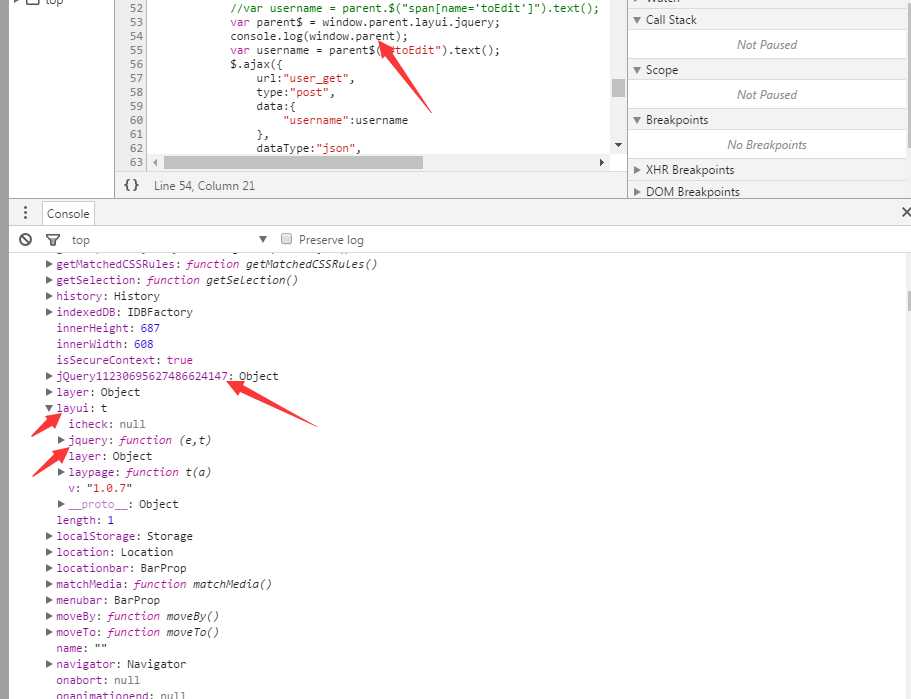
Task: Expand the jQuery1123069562748 Object entry
Action: click(x=49, y=376)
